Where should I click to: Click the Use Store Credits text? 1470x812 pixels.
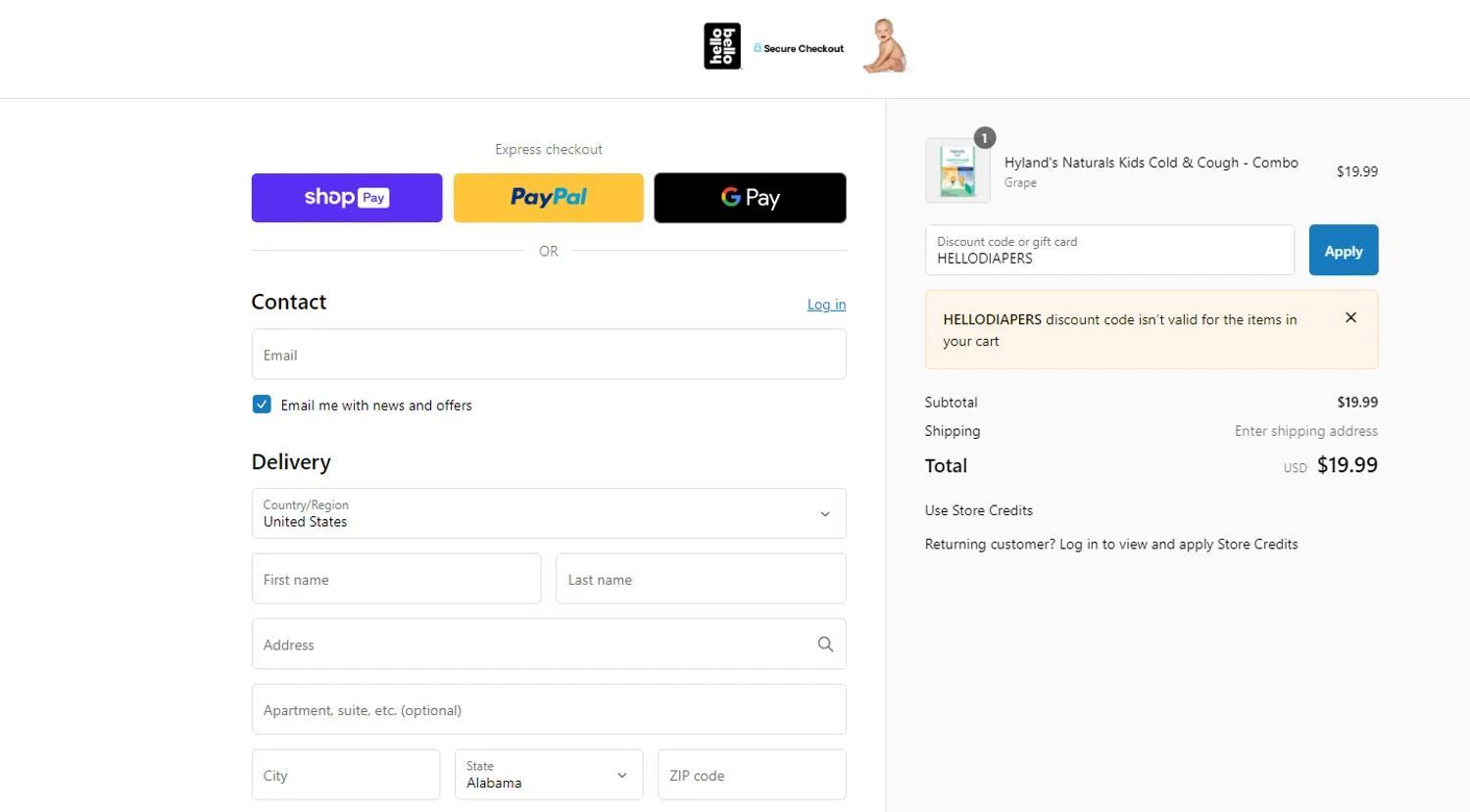click(x=979, y=510)
